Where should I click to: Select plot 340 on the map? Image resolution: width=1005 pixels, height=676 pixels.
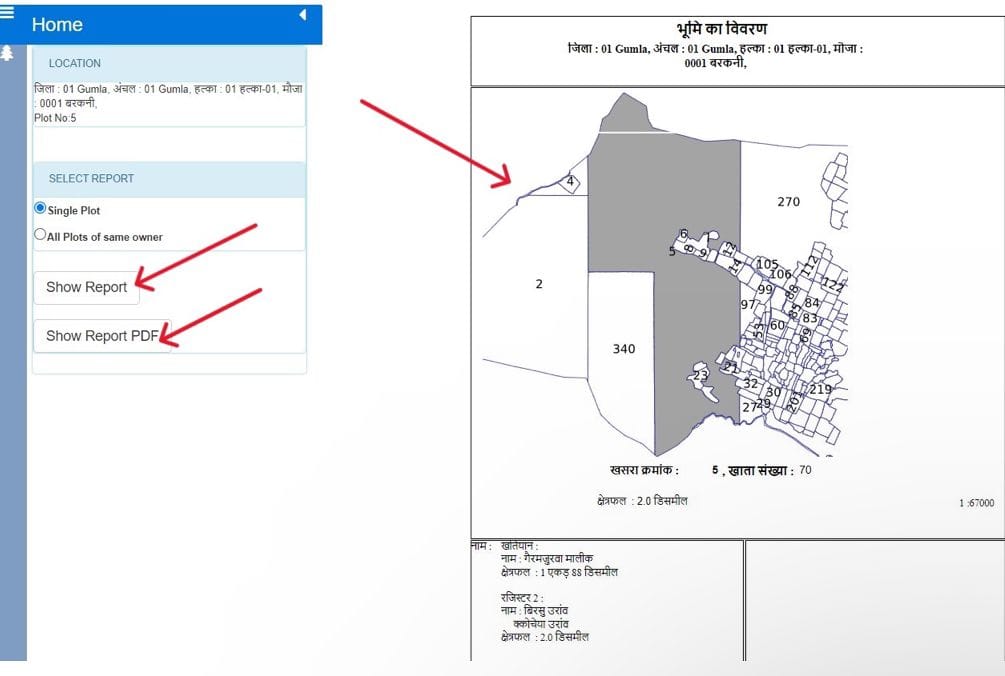[x=623, y=349]
